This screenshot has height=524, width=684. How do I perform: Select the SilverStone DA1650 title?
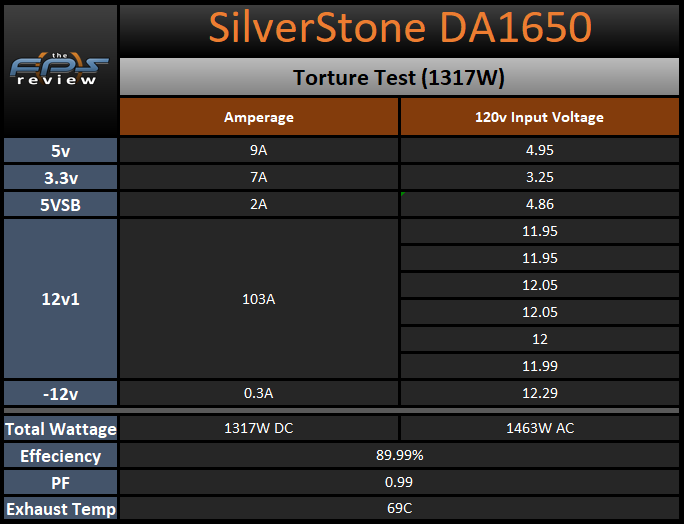point(400,28)
